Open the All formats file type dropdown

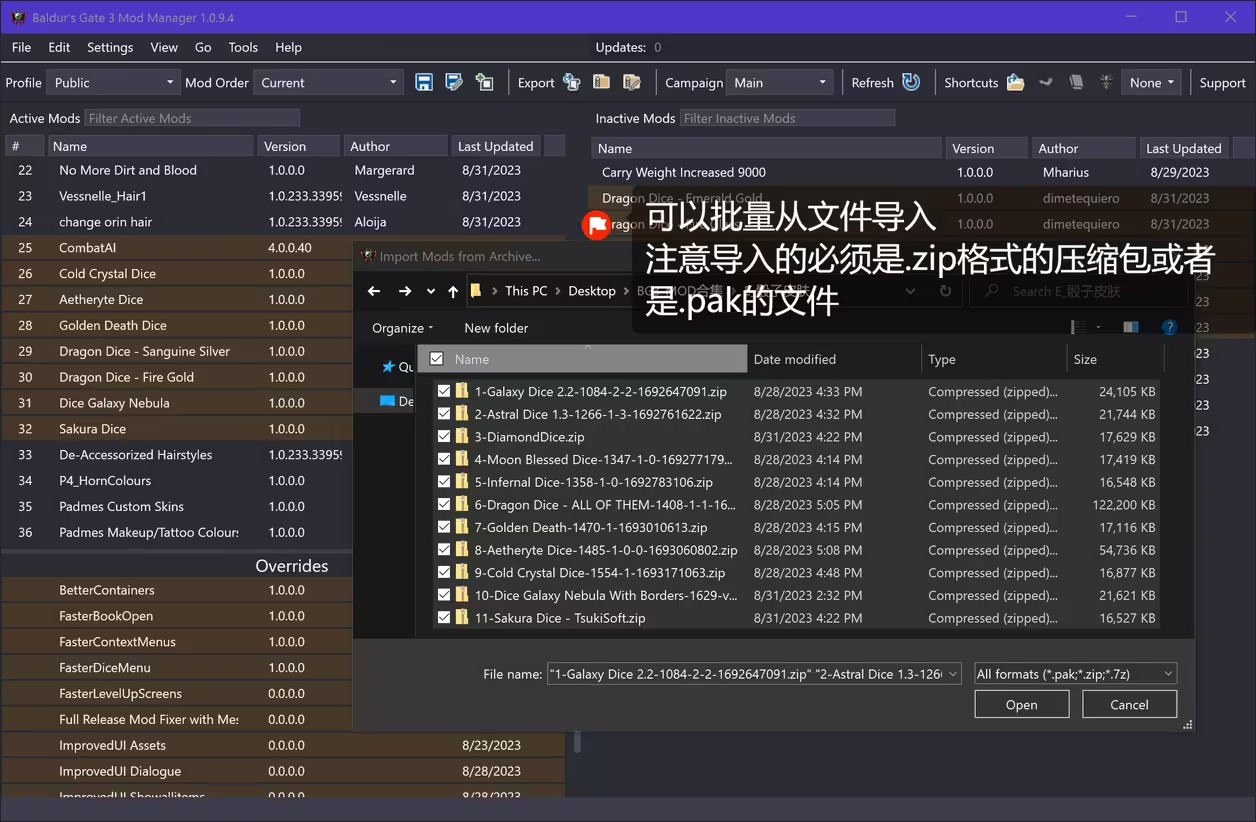[1075, 674]
